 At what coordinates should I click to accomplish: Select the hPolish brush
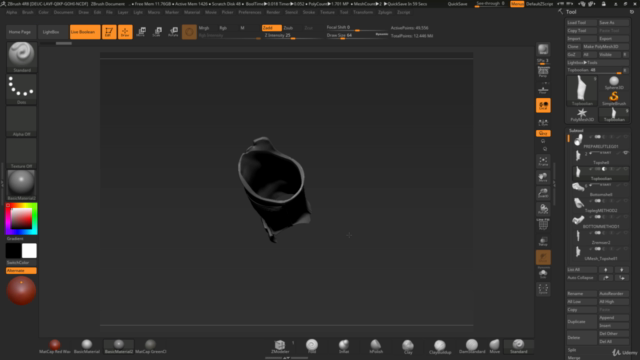(x=376, y=346)
